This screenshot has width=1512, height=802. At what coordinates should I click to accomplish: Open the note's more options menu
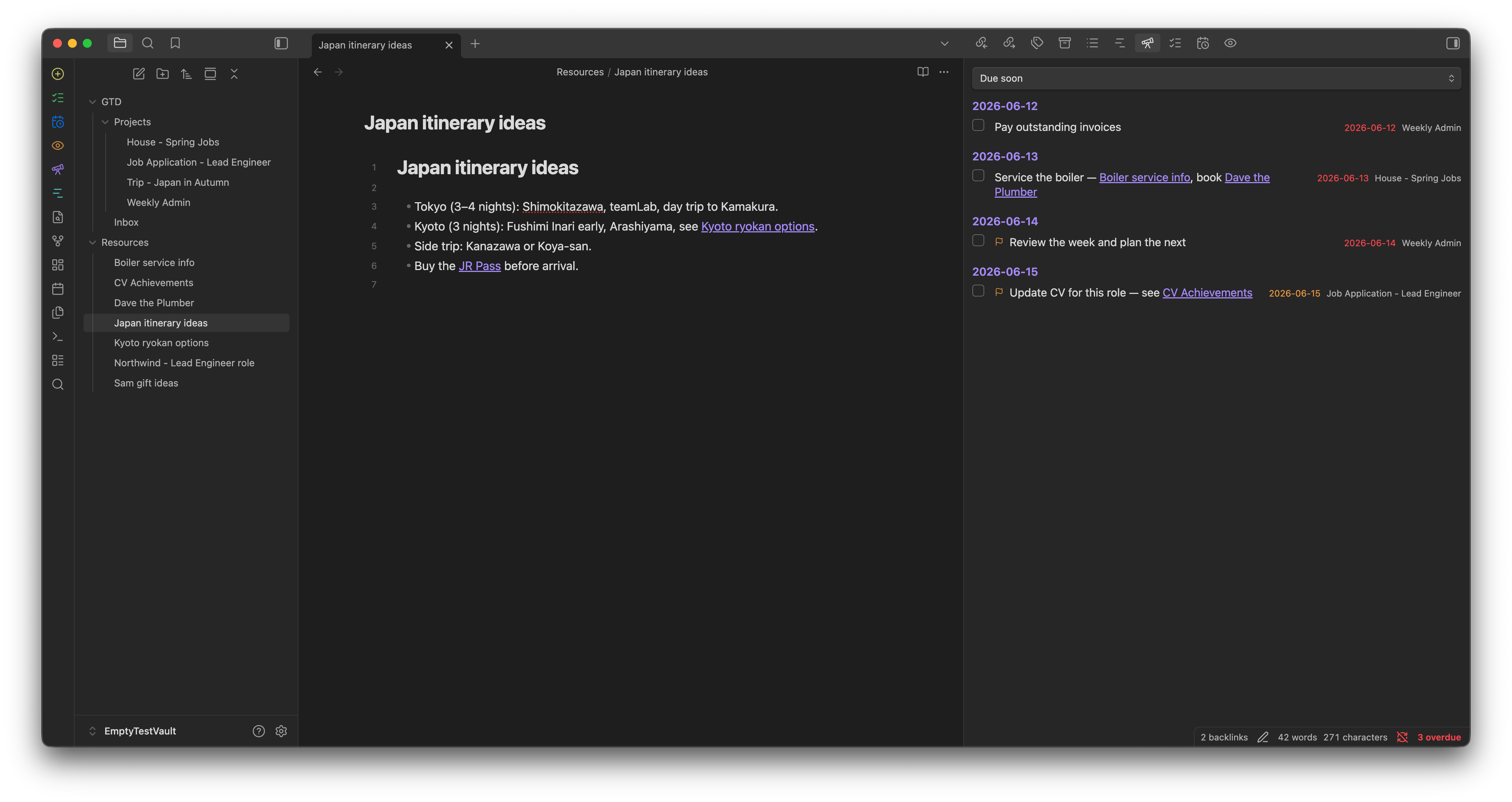944,72
